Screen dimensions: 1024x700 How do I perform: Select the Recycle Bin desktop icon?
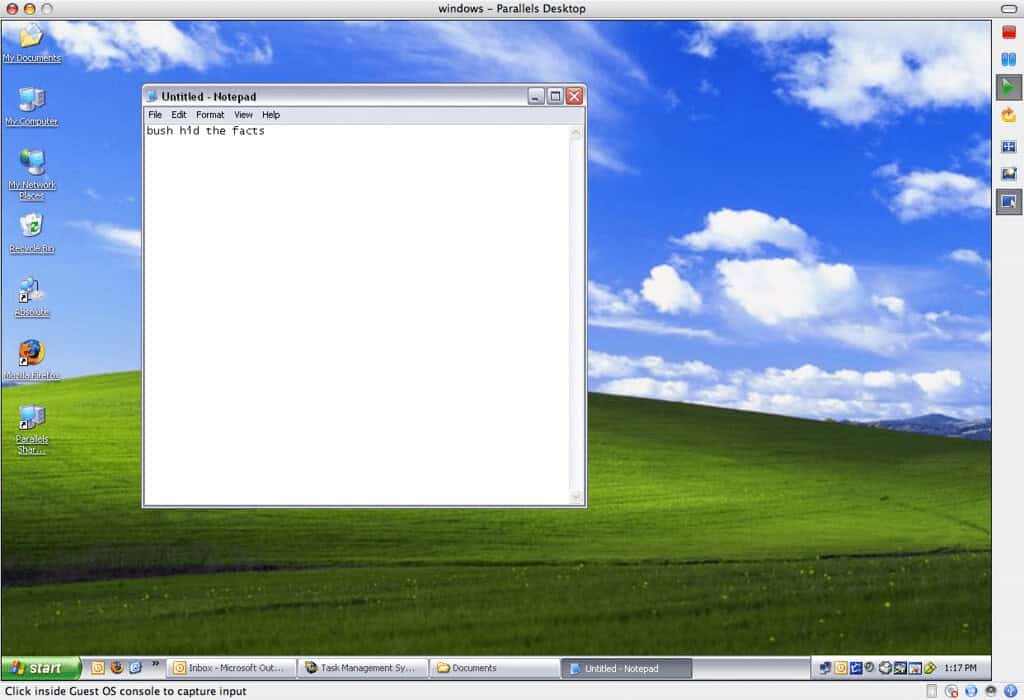pyautogui.click(x=31, y=233)
